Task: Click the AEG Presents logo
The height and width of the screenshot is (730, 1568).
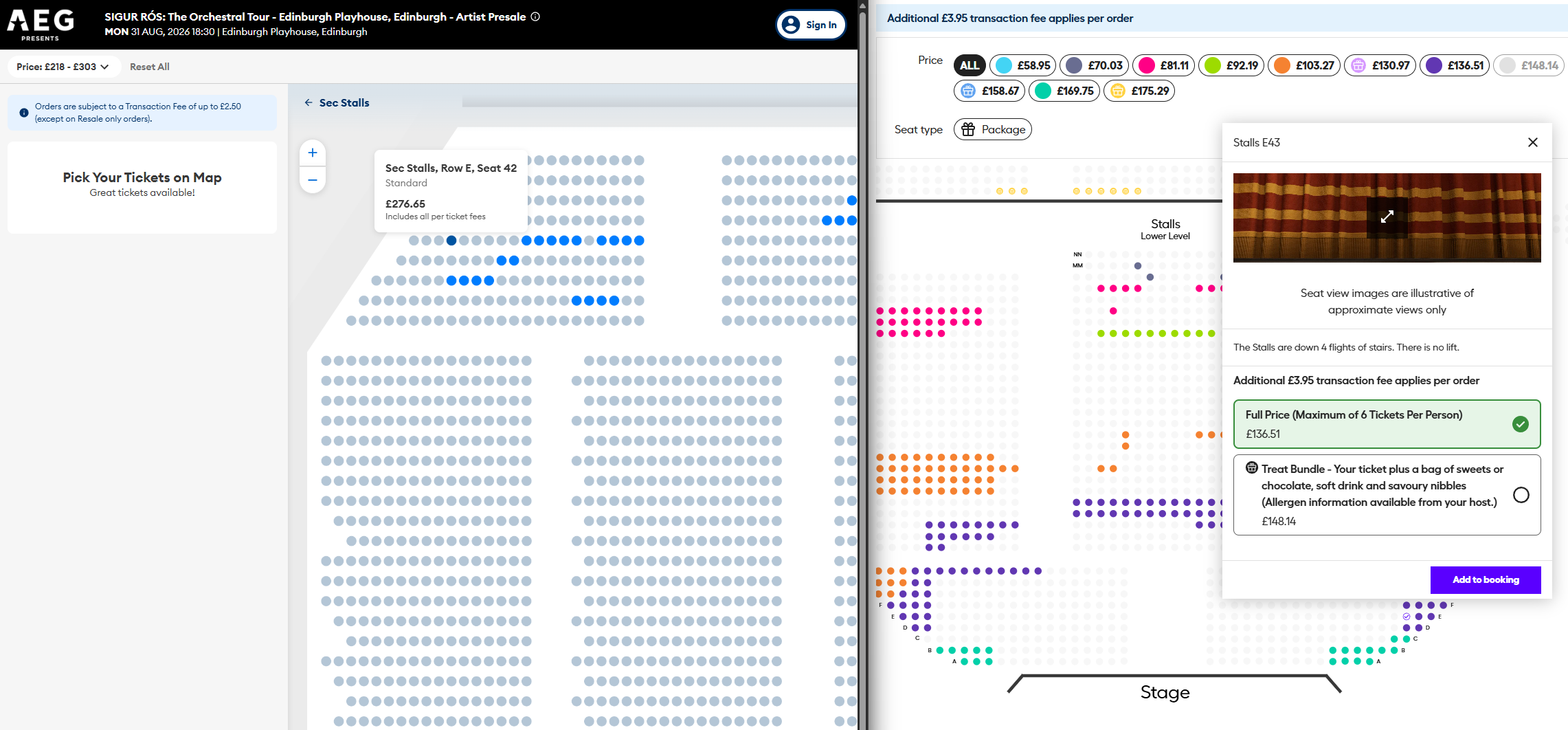Action: (41, 25)
